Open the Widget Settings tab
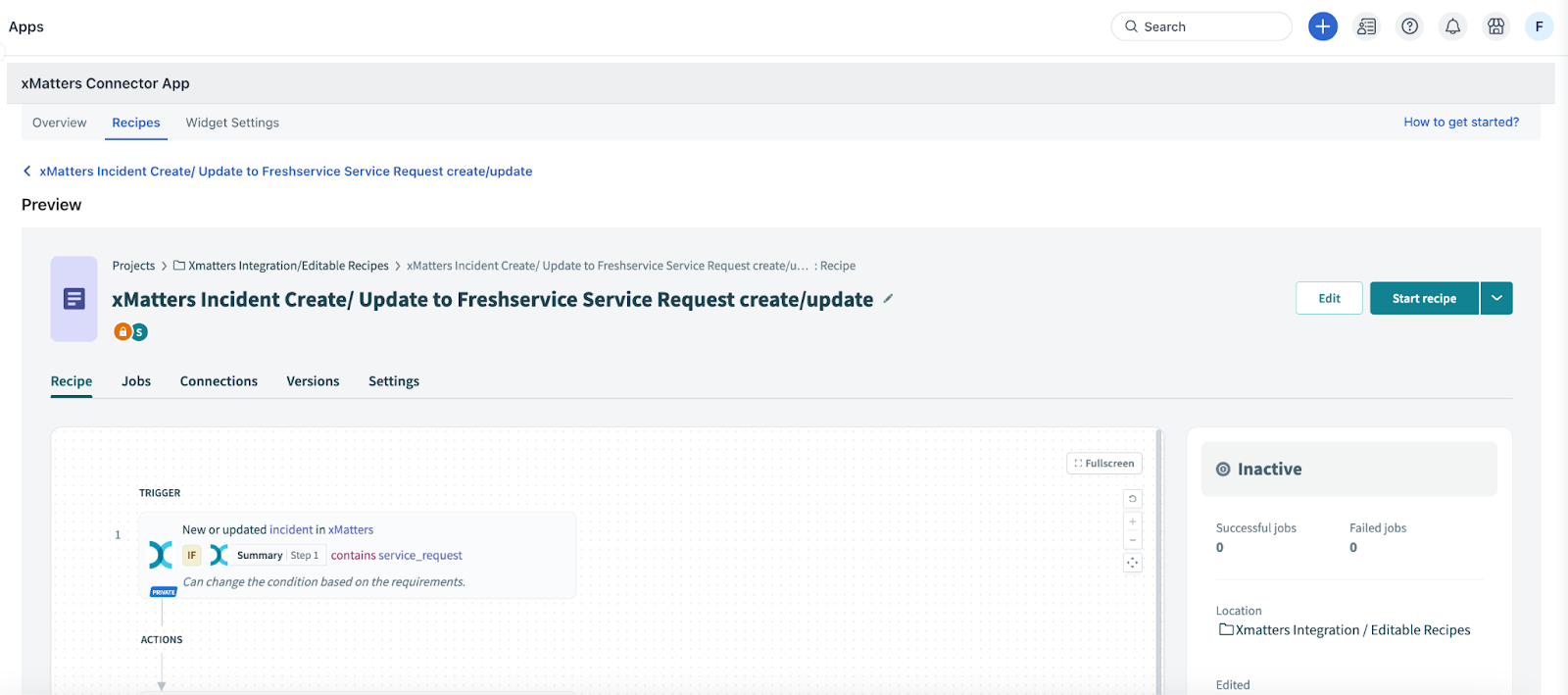Viewport: 1568px width, 695px height. click(232, 123)
